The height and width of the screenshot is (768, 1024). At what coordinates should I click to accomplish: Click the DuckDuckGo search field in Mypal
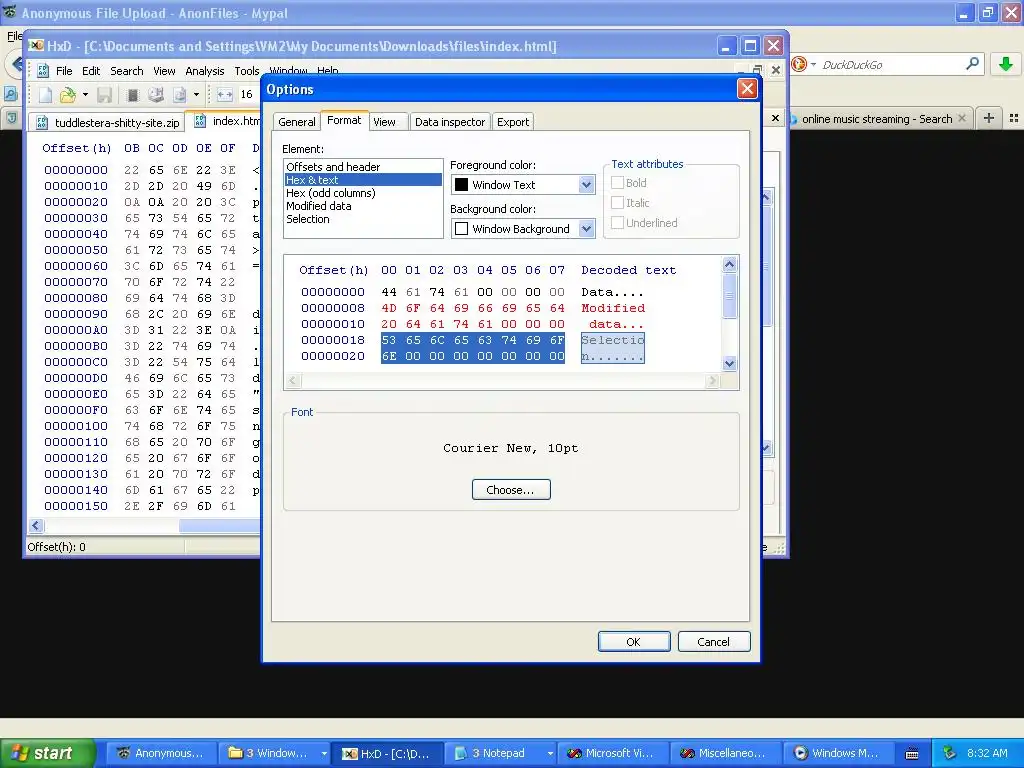890,65
